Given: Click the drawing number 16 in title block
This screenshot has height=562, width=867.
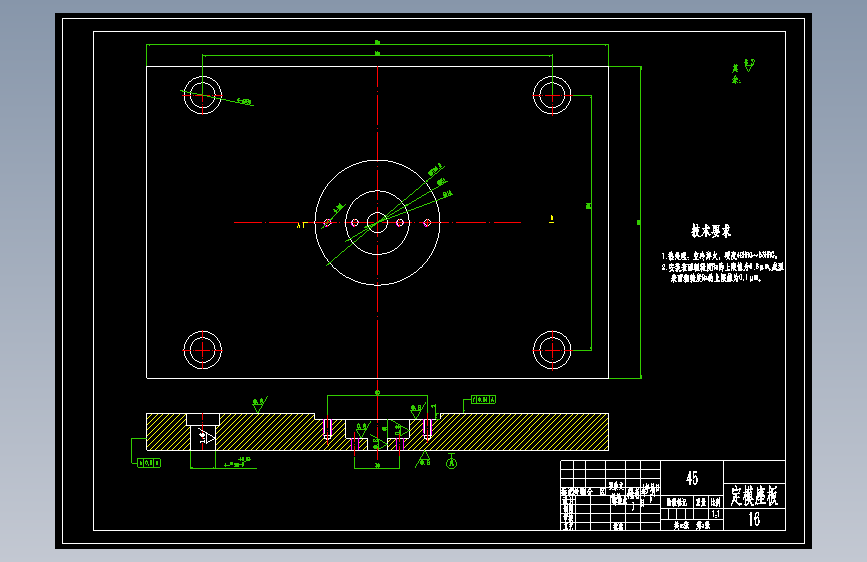Looking at the screenshot, I should (x=754, y=519).
